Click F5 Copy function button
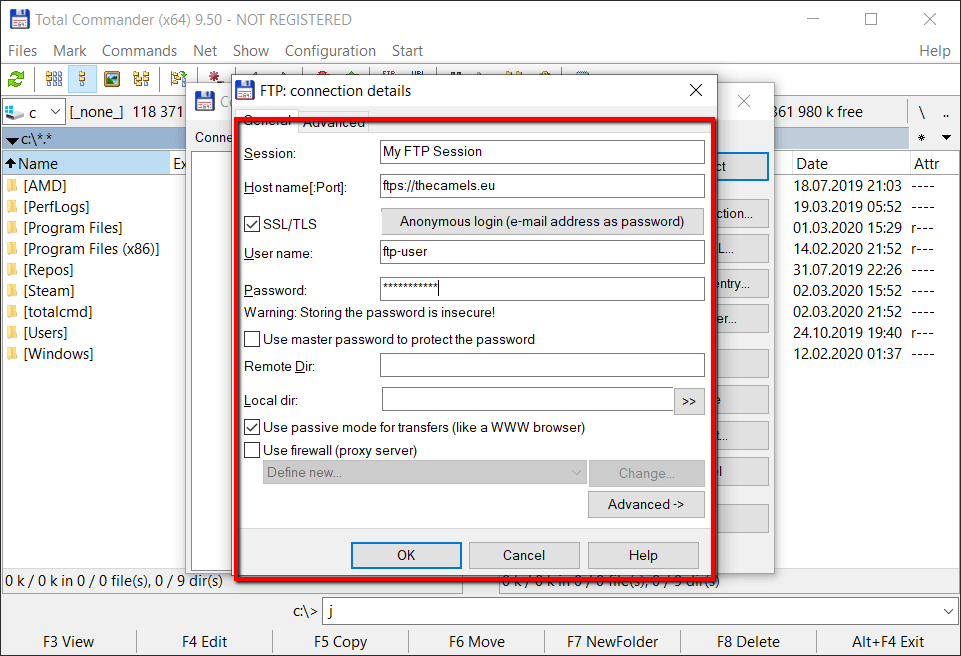The image size is (961, 656). (x=341, y=642)
